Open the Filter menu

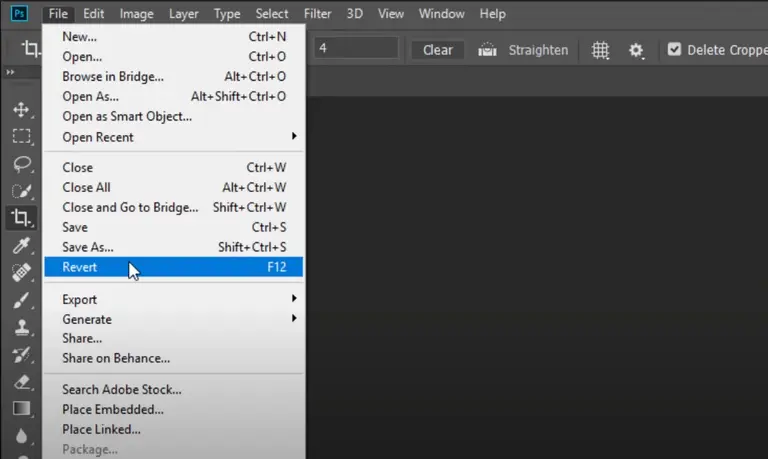tap(317, 14)
